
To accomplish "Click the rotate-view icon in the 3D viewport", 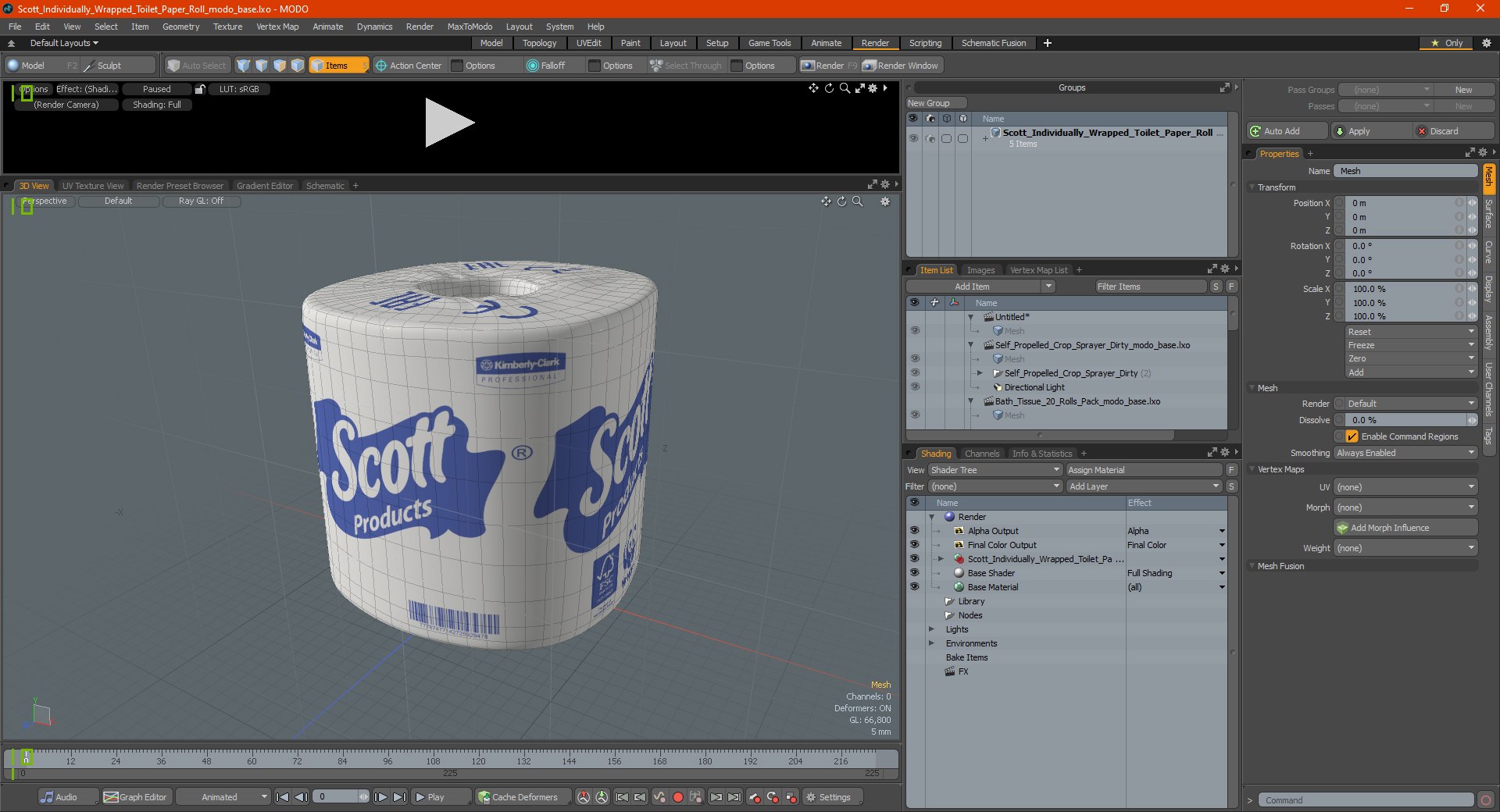I will [841, 201].
